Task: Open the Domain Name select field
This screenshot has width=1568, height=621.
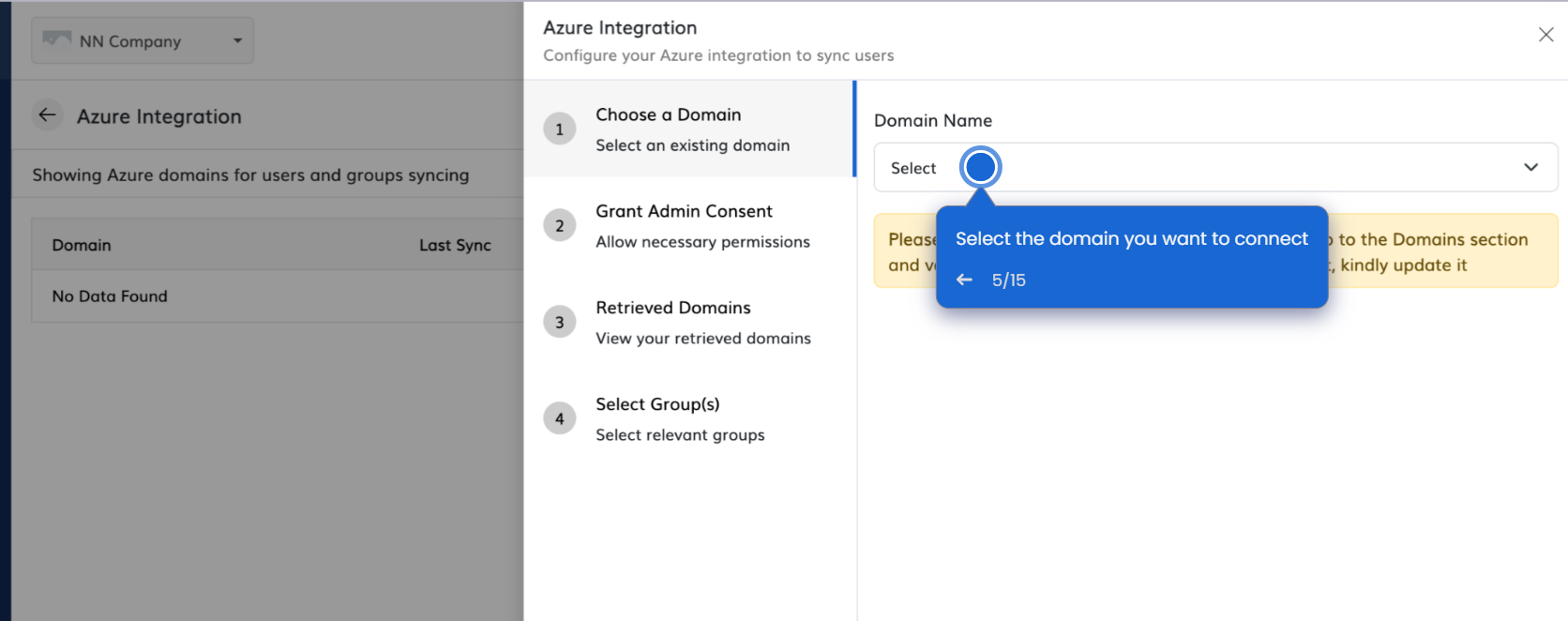Action: 1219,168
